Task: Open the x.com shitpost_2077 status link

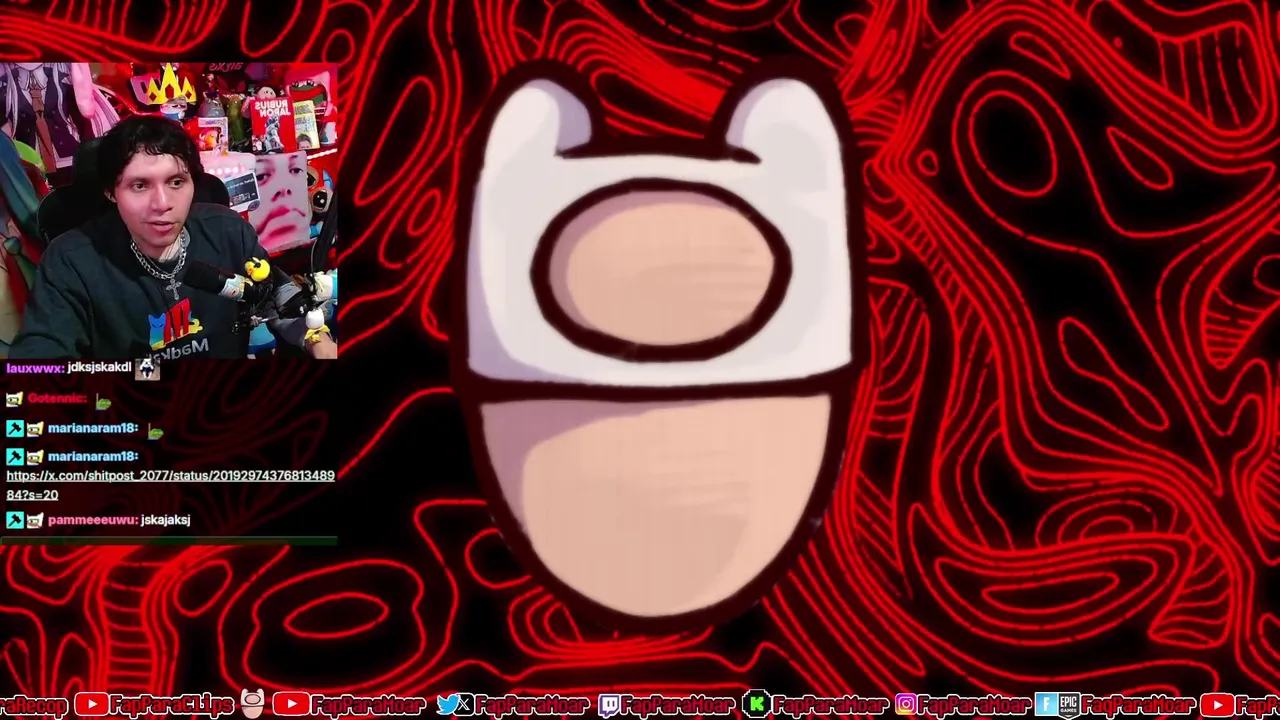Action: (x=170, y=485)
